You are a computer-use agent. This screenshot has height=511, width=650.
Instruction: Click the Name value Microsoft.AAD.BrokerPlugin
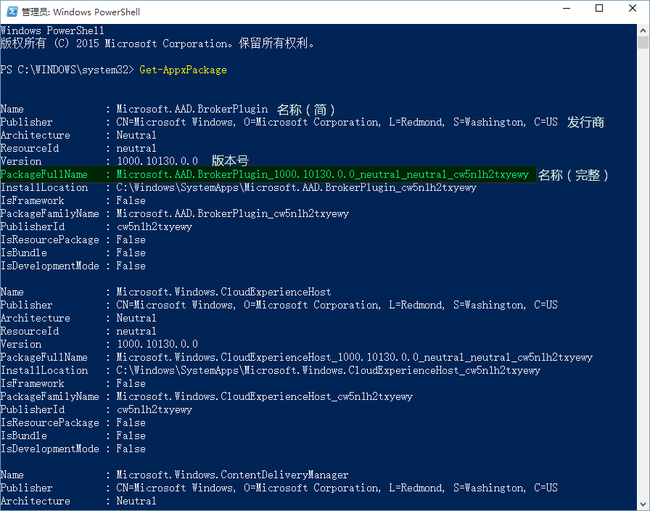[192, 109]
